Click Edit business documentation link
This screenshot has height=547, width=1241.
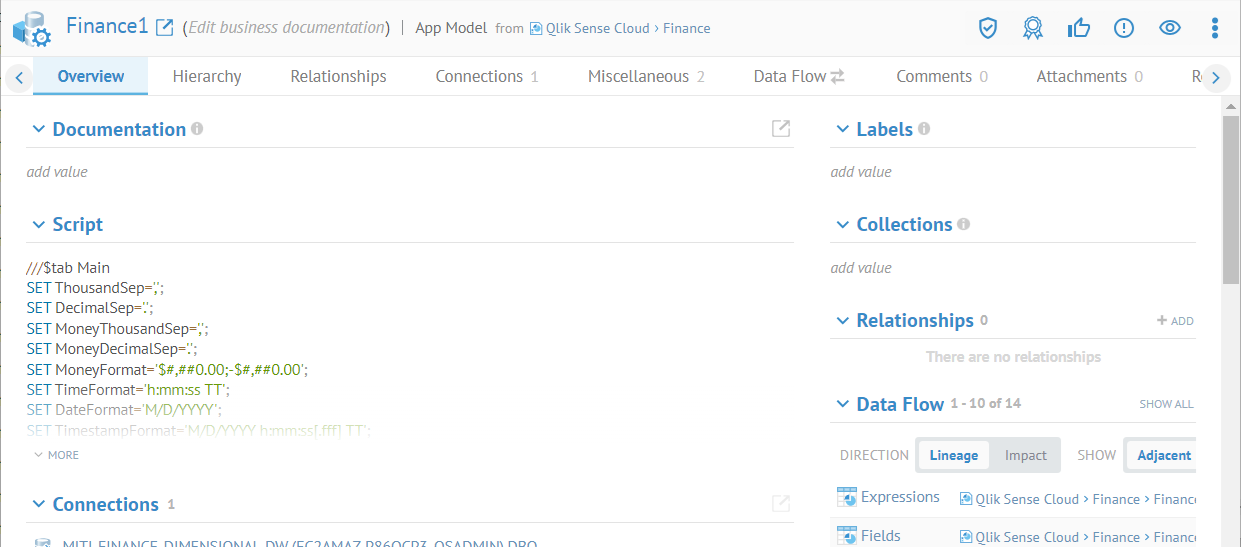point(286,28)
